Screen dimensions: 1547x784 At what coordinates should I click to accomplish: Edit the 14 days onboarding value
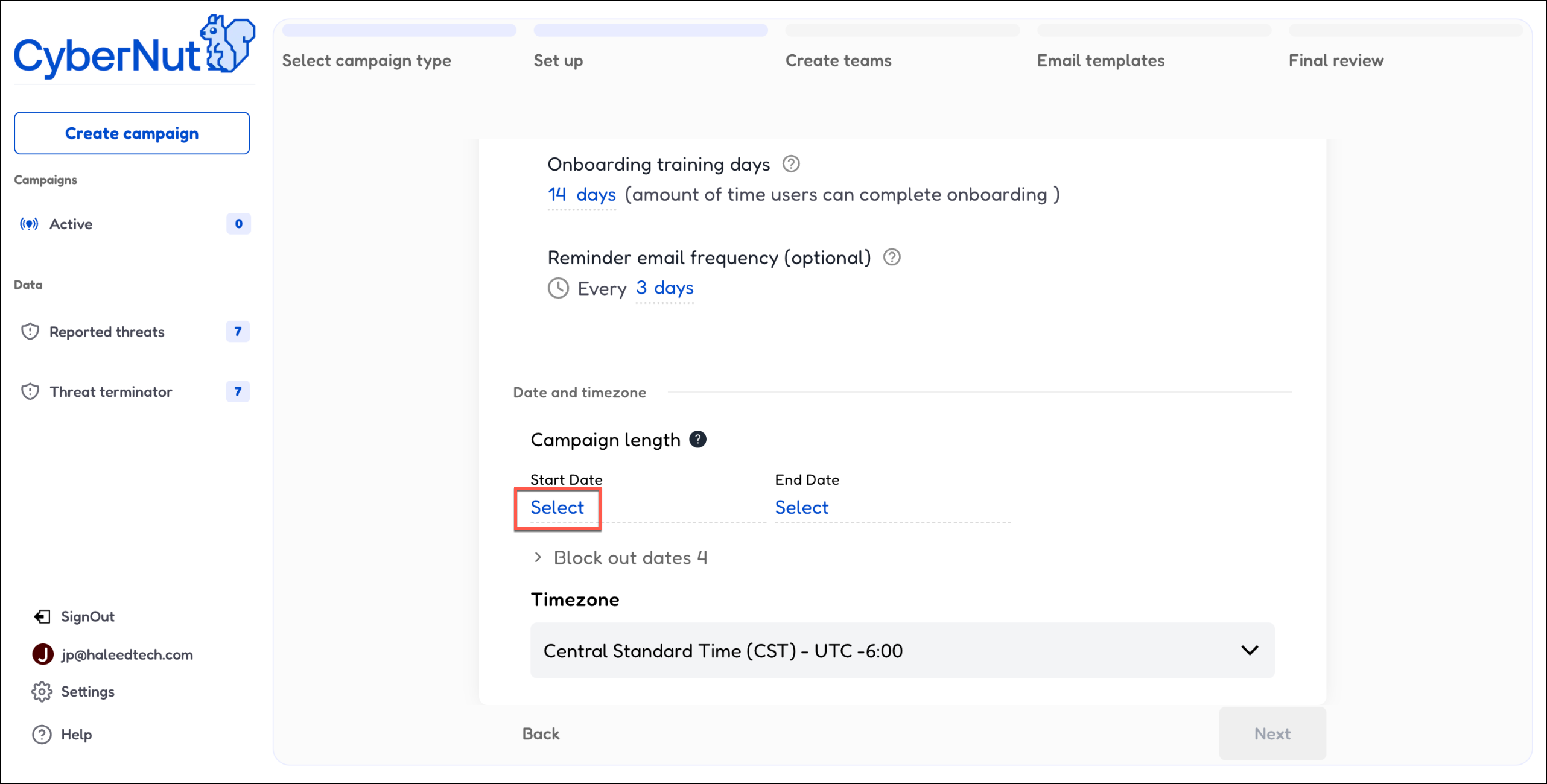(x=582, y=195)
